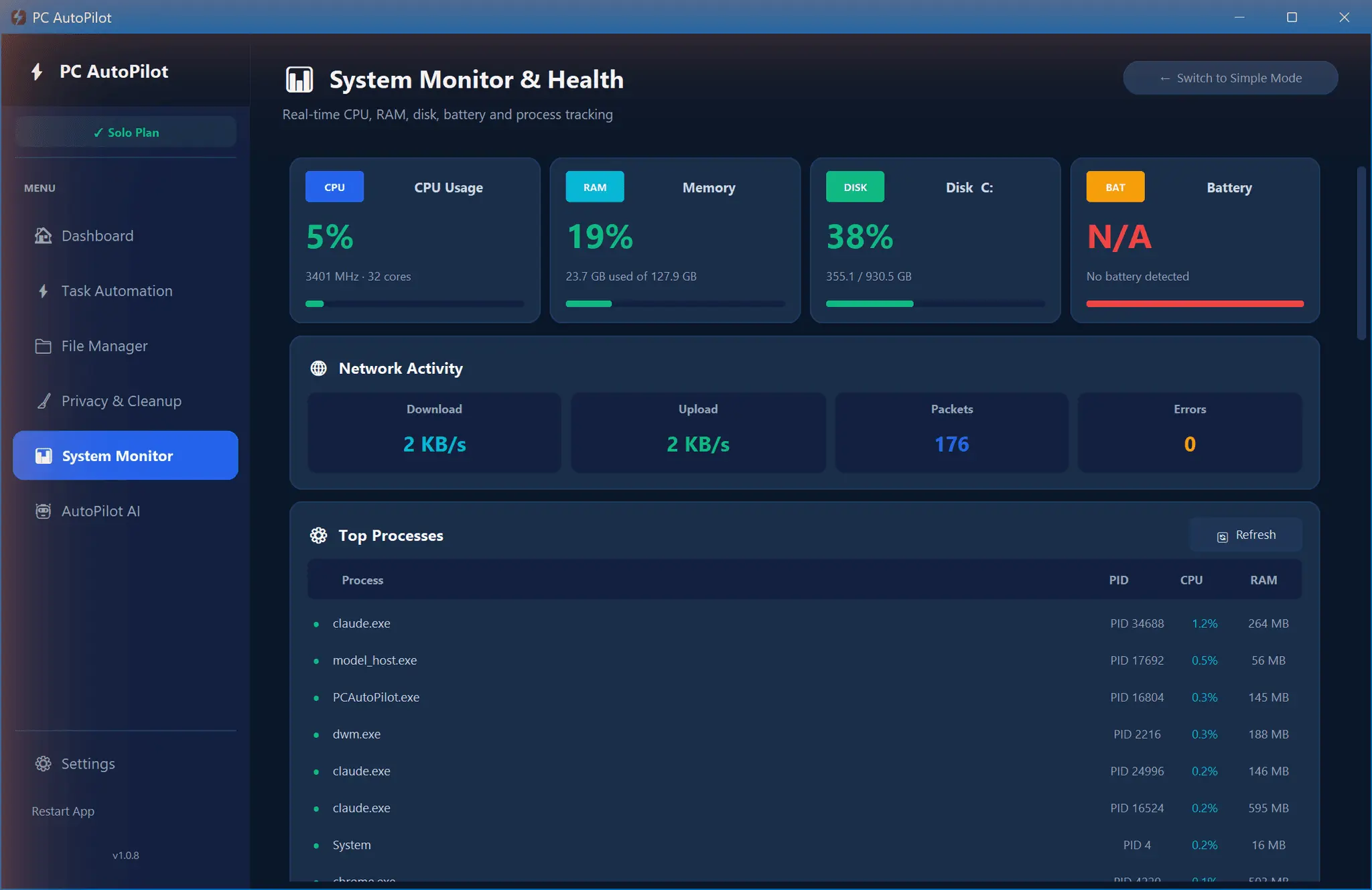Select the System process row

[805, 845]
